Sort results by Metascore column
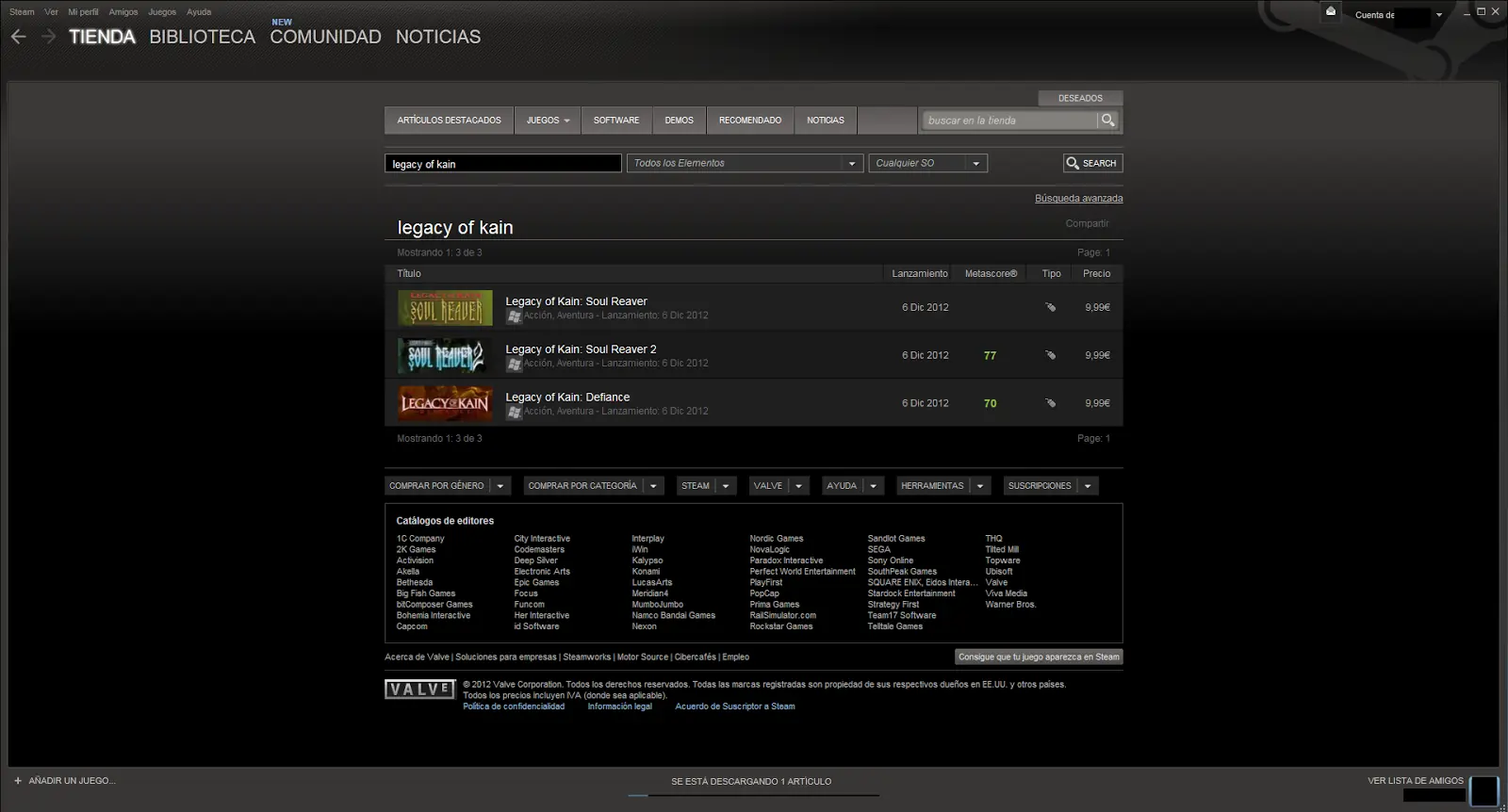This screenshot has height=812, width=1508. (991, 273)
